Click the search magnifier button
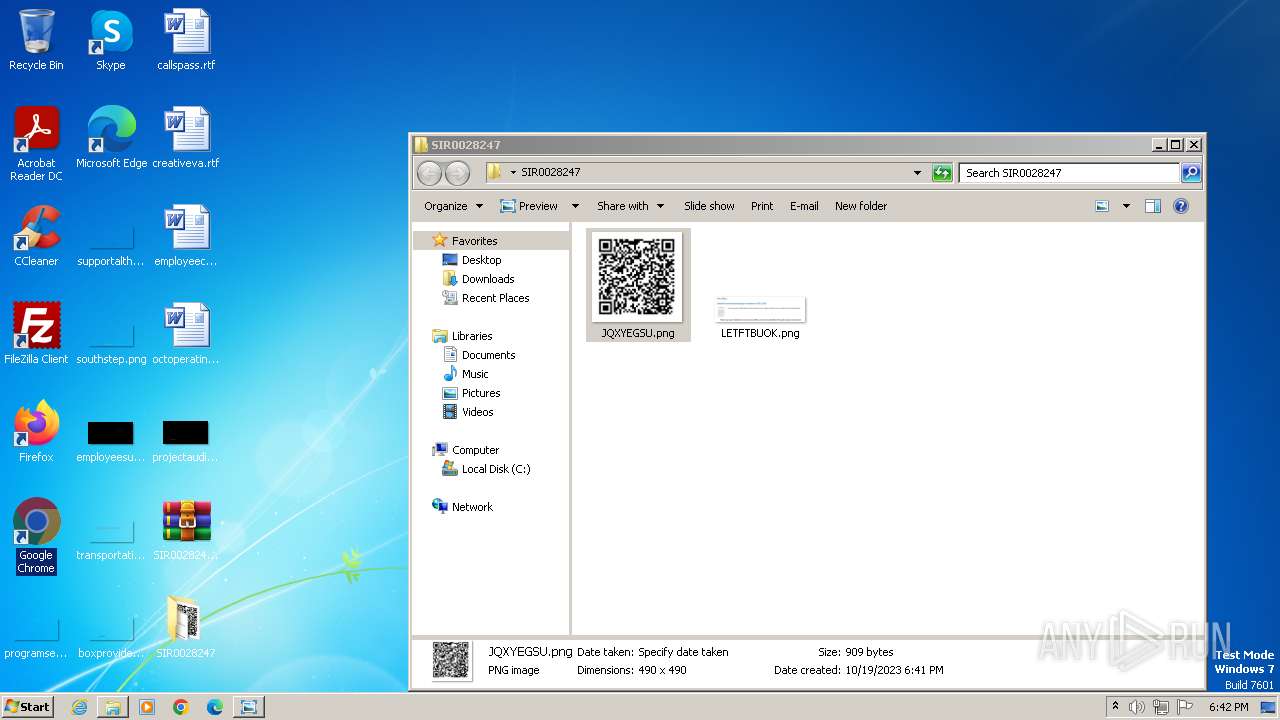Image resolution: width=1280 pixels, height=720 pixels. click(1191, 173)
